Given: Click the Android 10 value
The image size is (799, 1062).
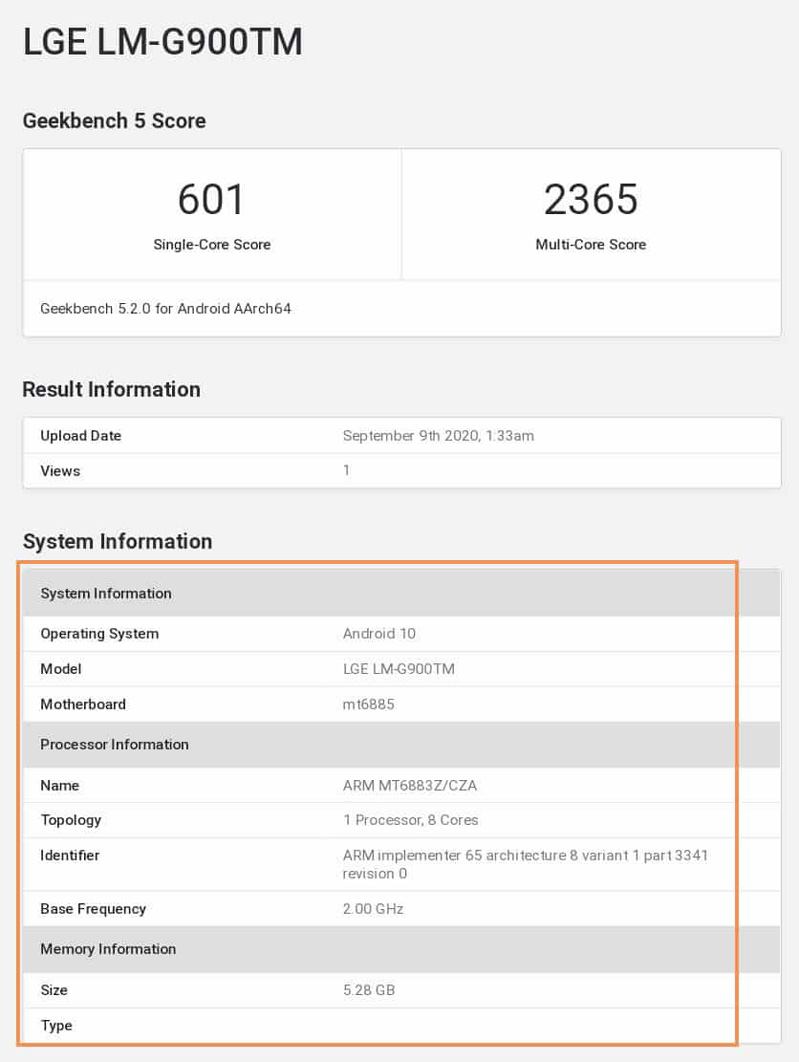Looking at the screenshot, I should 379,633.
